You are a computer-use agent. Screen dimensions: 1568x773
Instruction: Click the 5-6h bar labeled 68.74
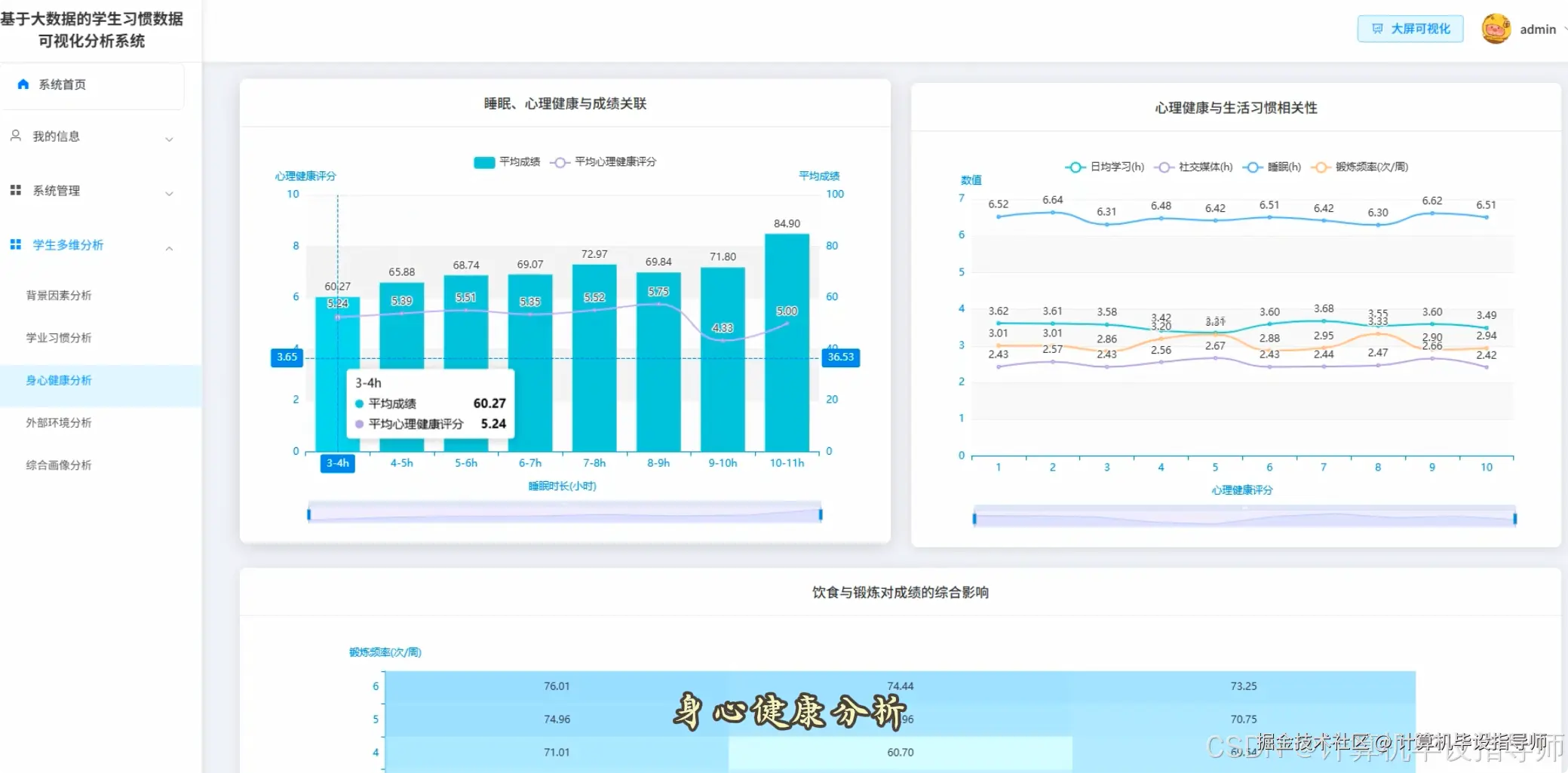click(x=466, y=363)
